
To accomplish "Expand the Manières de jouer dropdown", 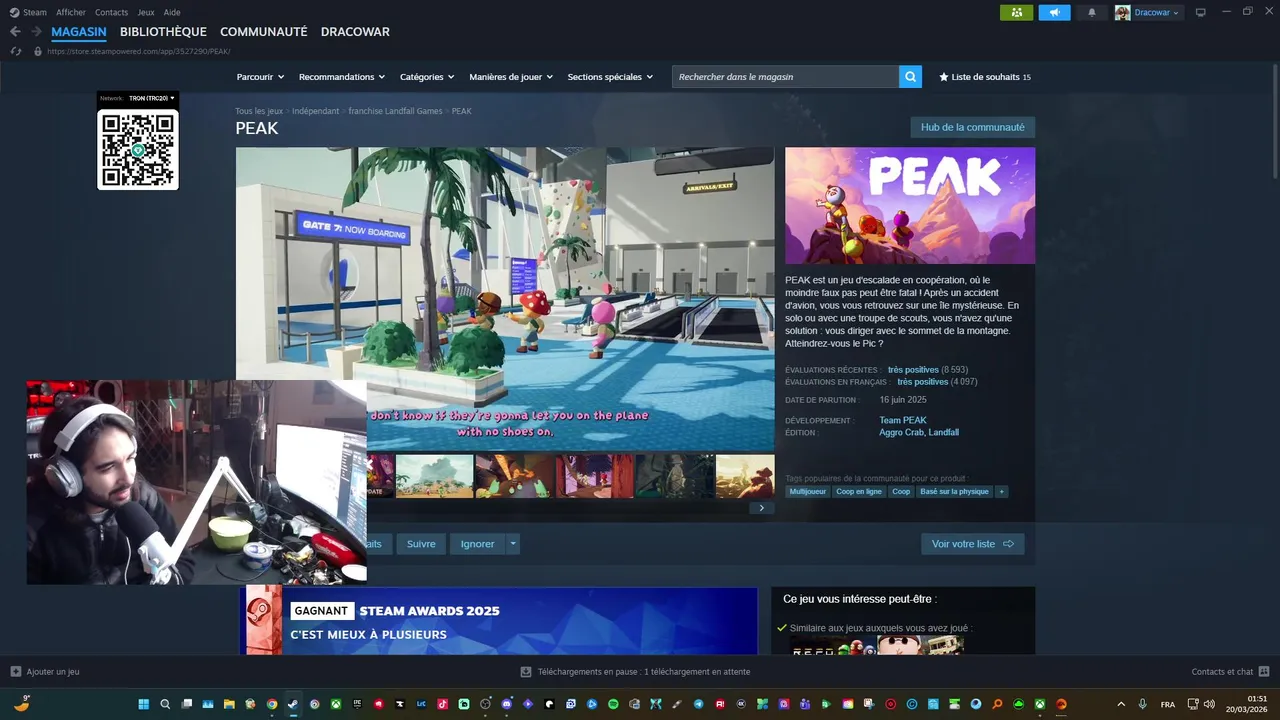I will point(511,77).
